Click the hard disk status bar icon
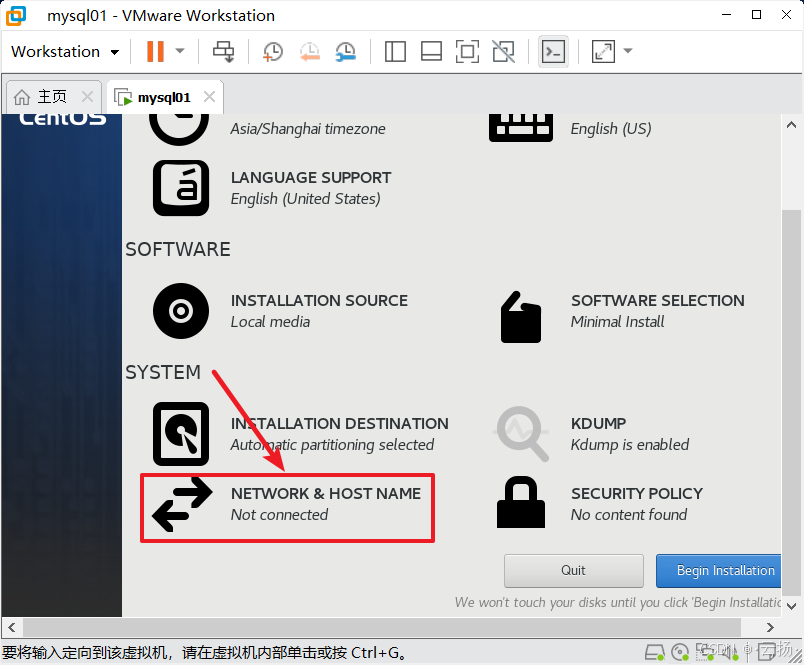The image size is (804, 665). pos(655,652)
